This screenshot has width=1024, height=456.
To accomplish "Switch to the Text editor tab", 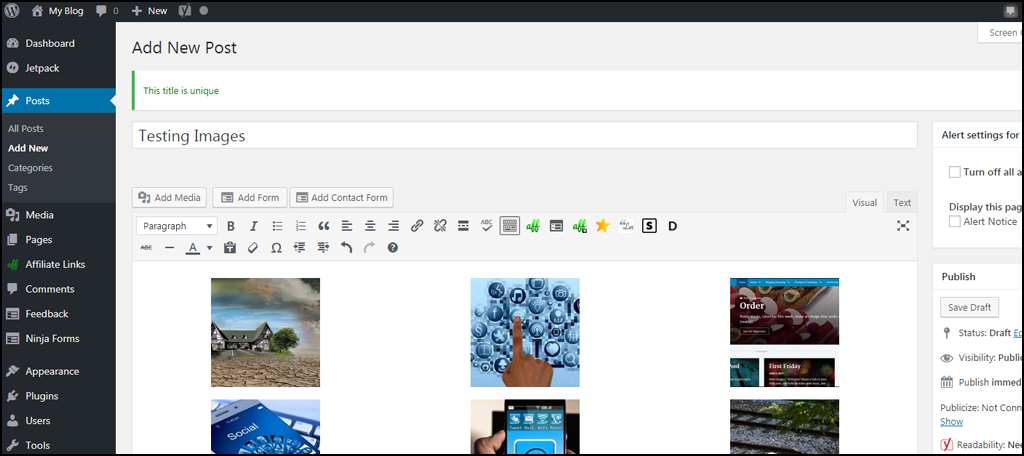I will 902,203.
